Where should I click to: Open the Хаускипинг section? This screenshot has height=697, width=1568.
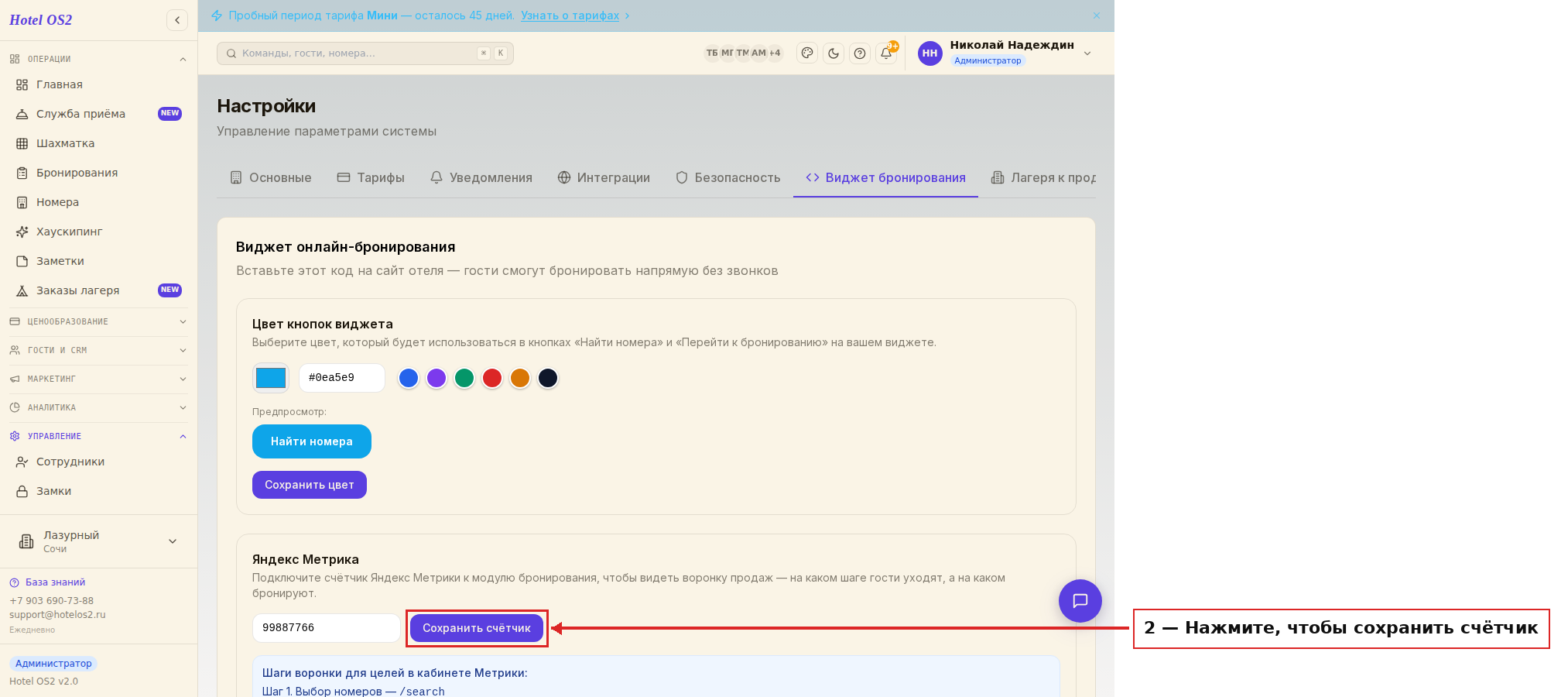coord(98,232)
